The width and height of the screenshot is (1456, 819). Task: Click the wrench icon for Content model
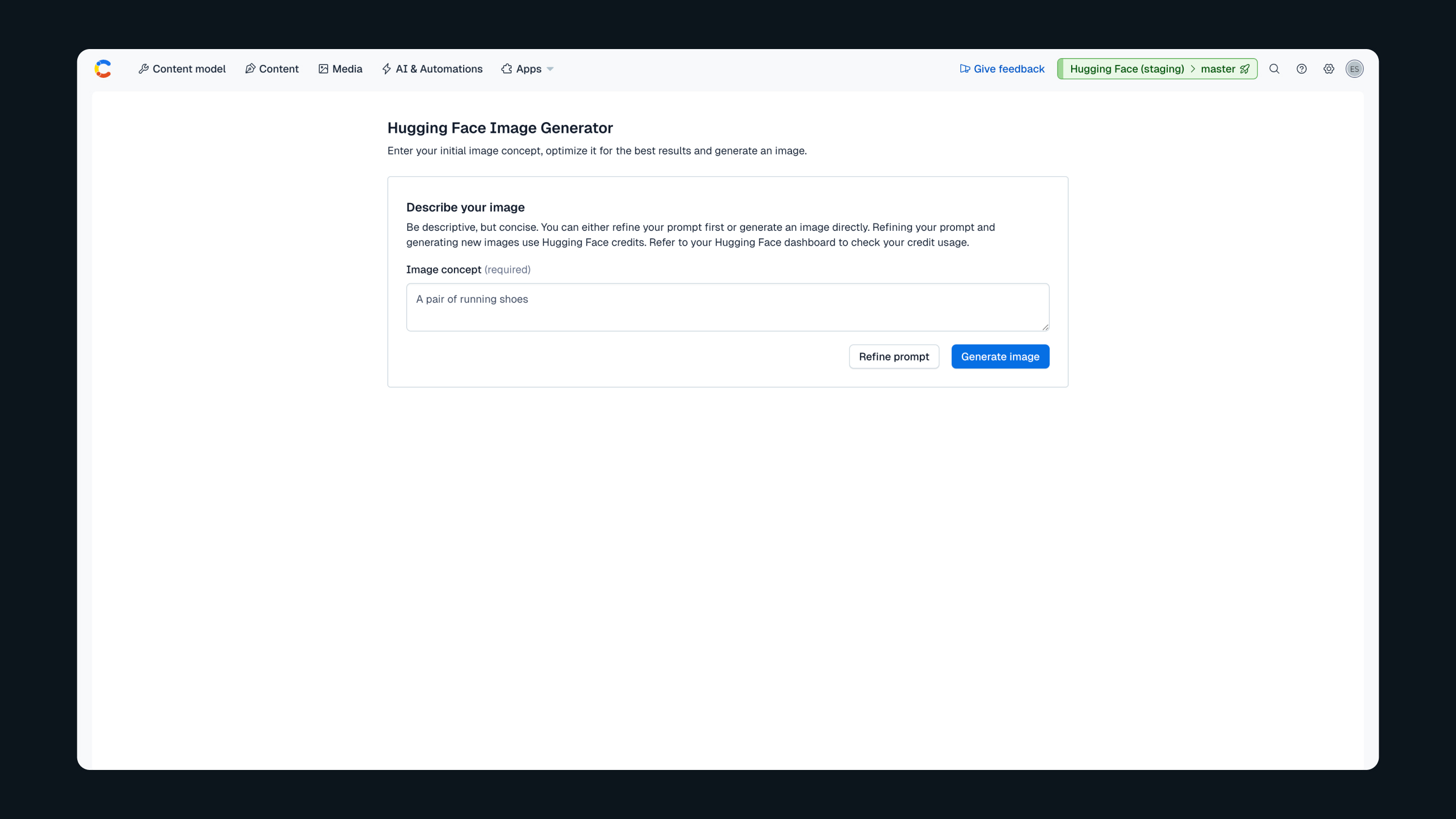point(143,69)
